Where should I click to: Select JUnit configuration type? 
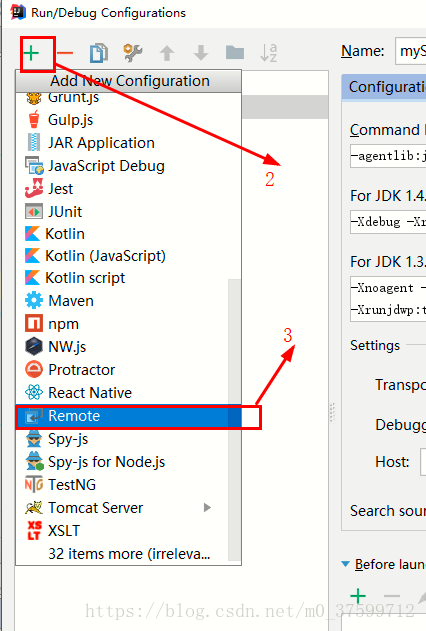click(x=128, y=212)
